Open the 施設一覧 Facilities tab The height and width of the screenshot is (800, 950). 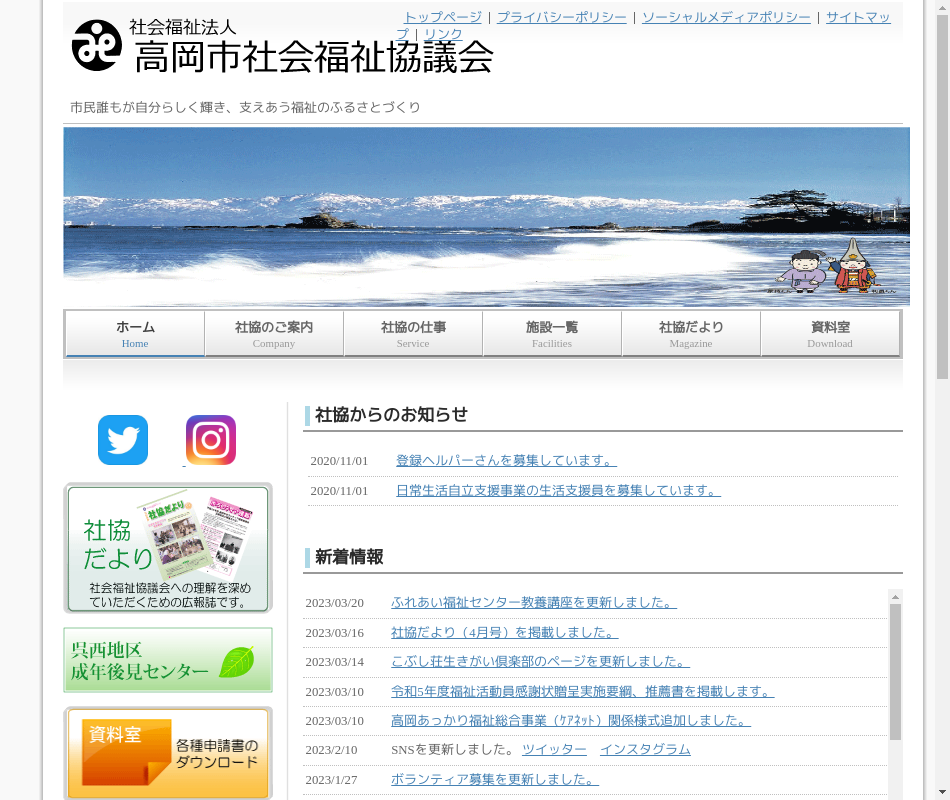[552, 334]
